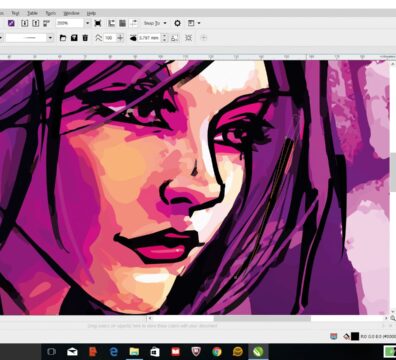Click the fill bucket icon in status bar

[347, 337]
